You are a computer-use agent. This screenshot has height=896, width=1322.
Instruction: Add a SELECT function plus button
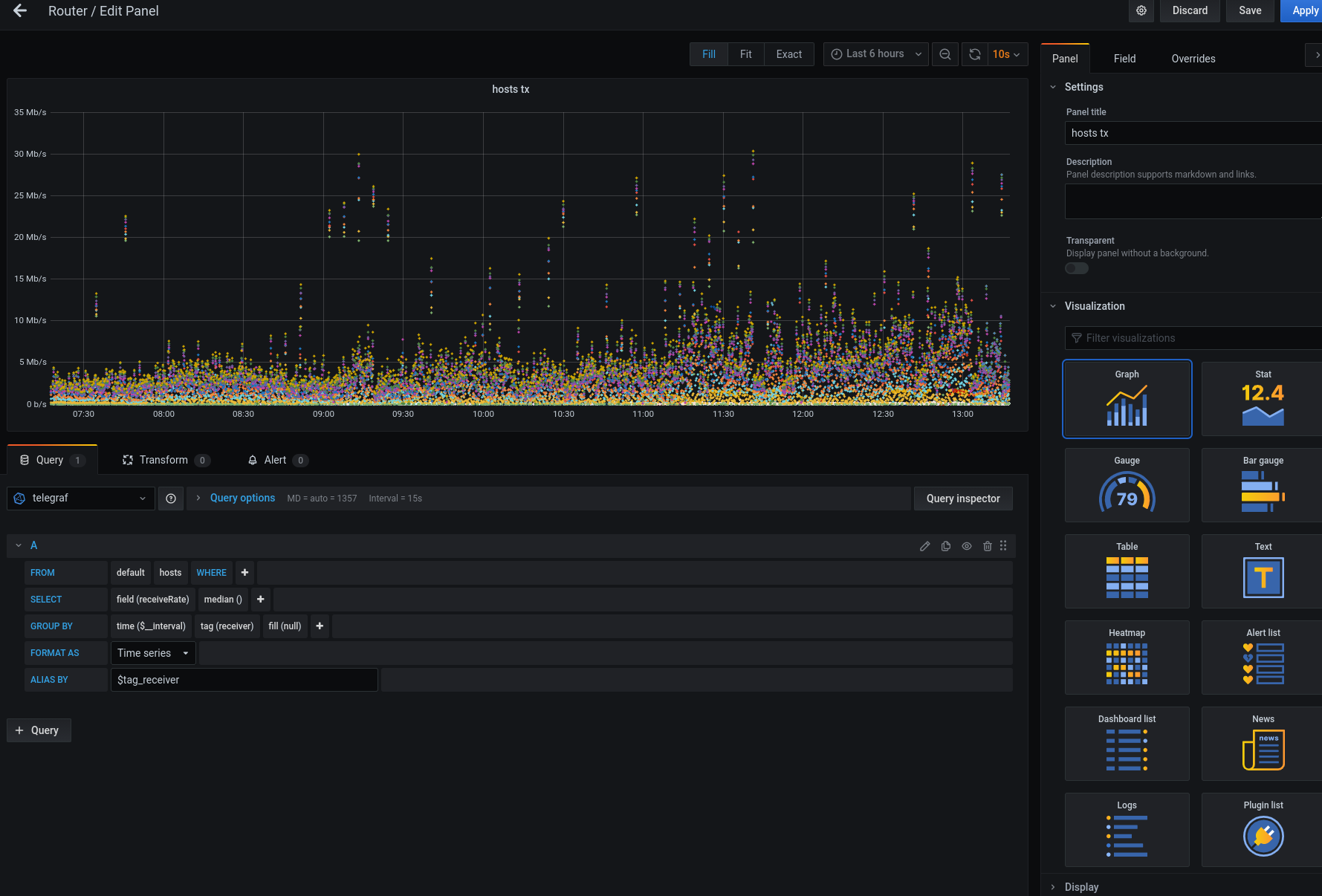(x=260, y=600)
